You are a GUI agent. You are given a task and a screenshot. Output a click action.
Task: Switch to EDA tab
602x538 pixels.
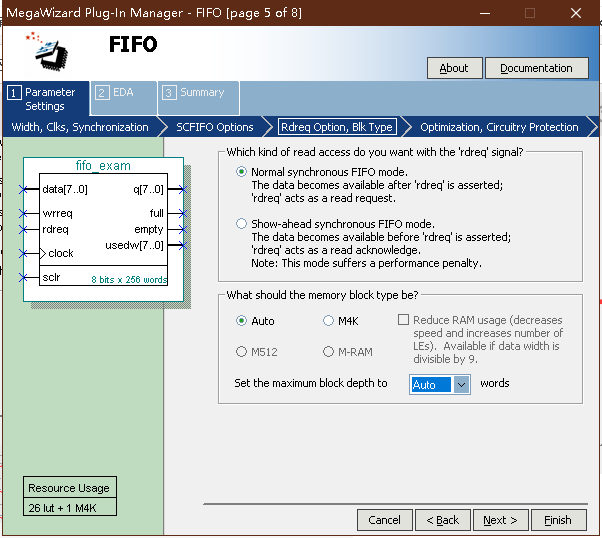coord(124,98)
